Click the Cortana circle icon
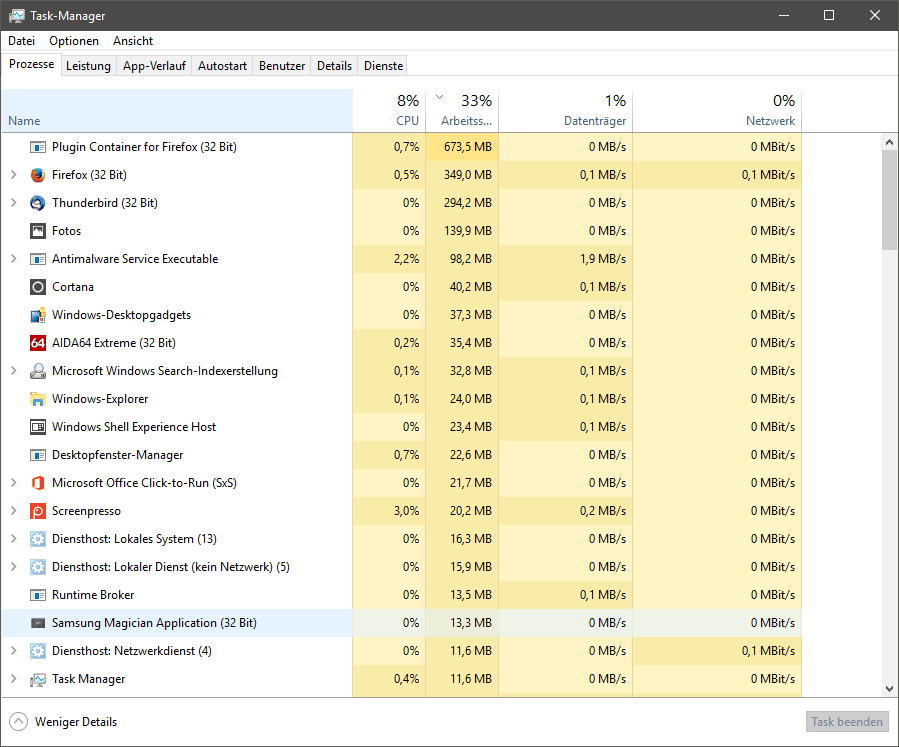Viewport: 899px width, 747px height. click(38, 287)
